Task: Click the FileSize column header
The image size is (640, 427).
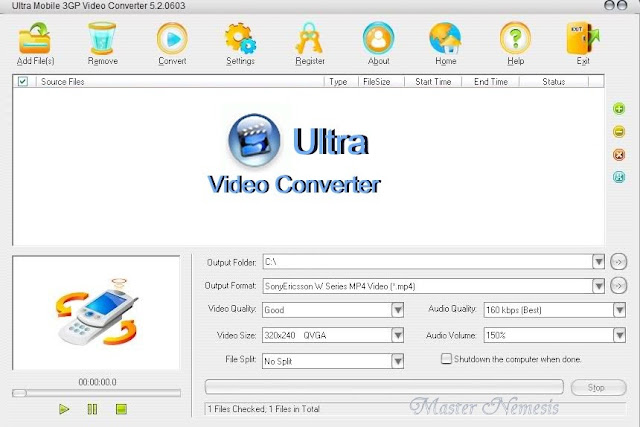Action: (381, 82)
